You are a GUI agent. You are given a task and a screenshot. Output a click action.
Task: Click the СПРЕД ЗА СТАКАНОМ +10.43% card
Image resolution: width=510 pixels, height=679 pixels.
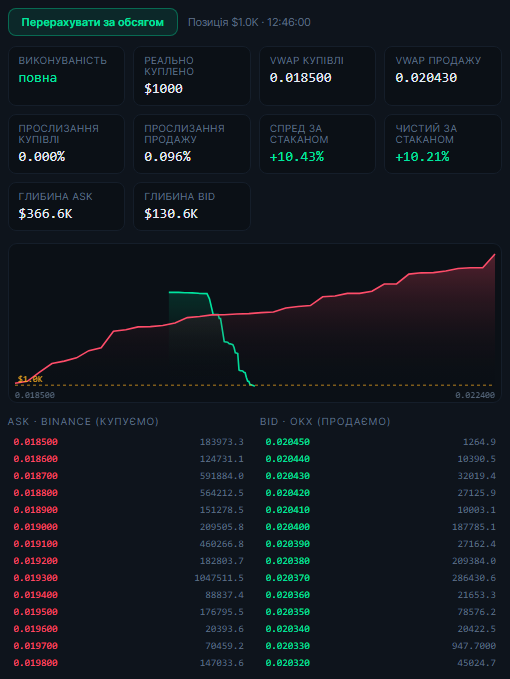pos(317,144)
